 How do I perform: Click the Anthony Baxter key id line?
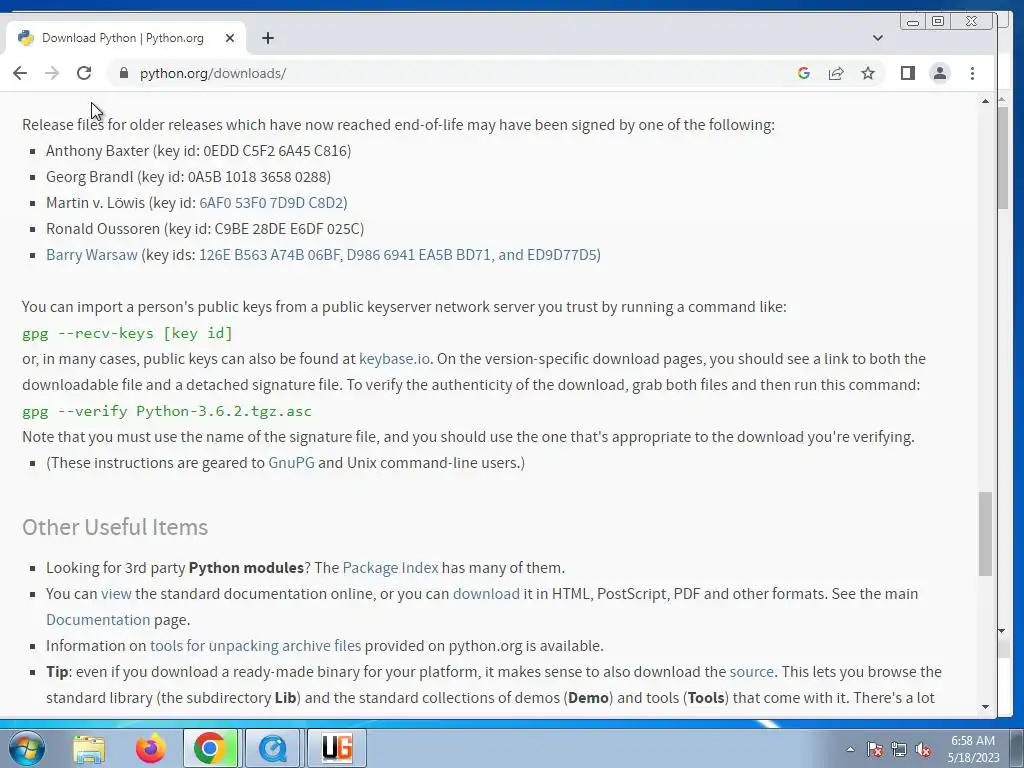[199, 151]
